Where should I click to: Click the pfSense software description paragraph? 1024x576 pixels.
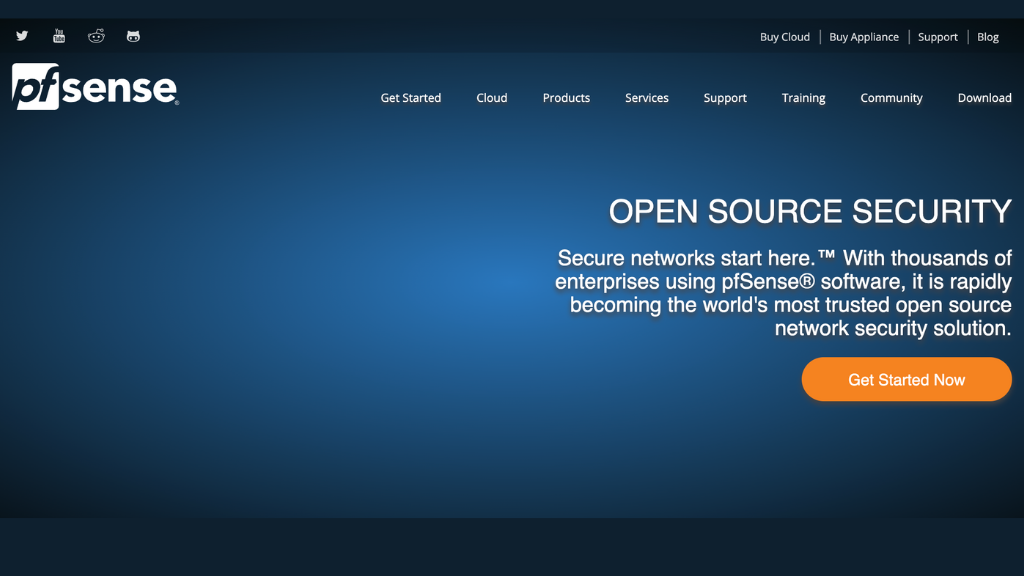click(783, 293)
